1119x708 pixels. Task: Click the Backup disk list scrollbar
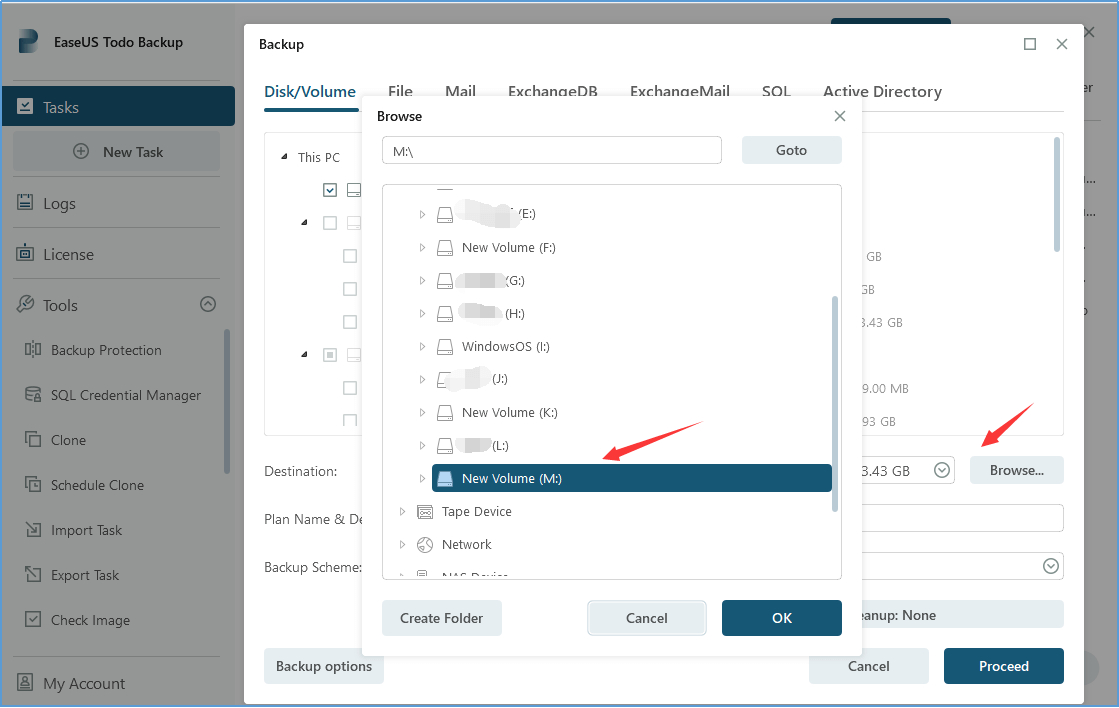point(1057,194)
